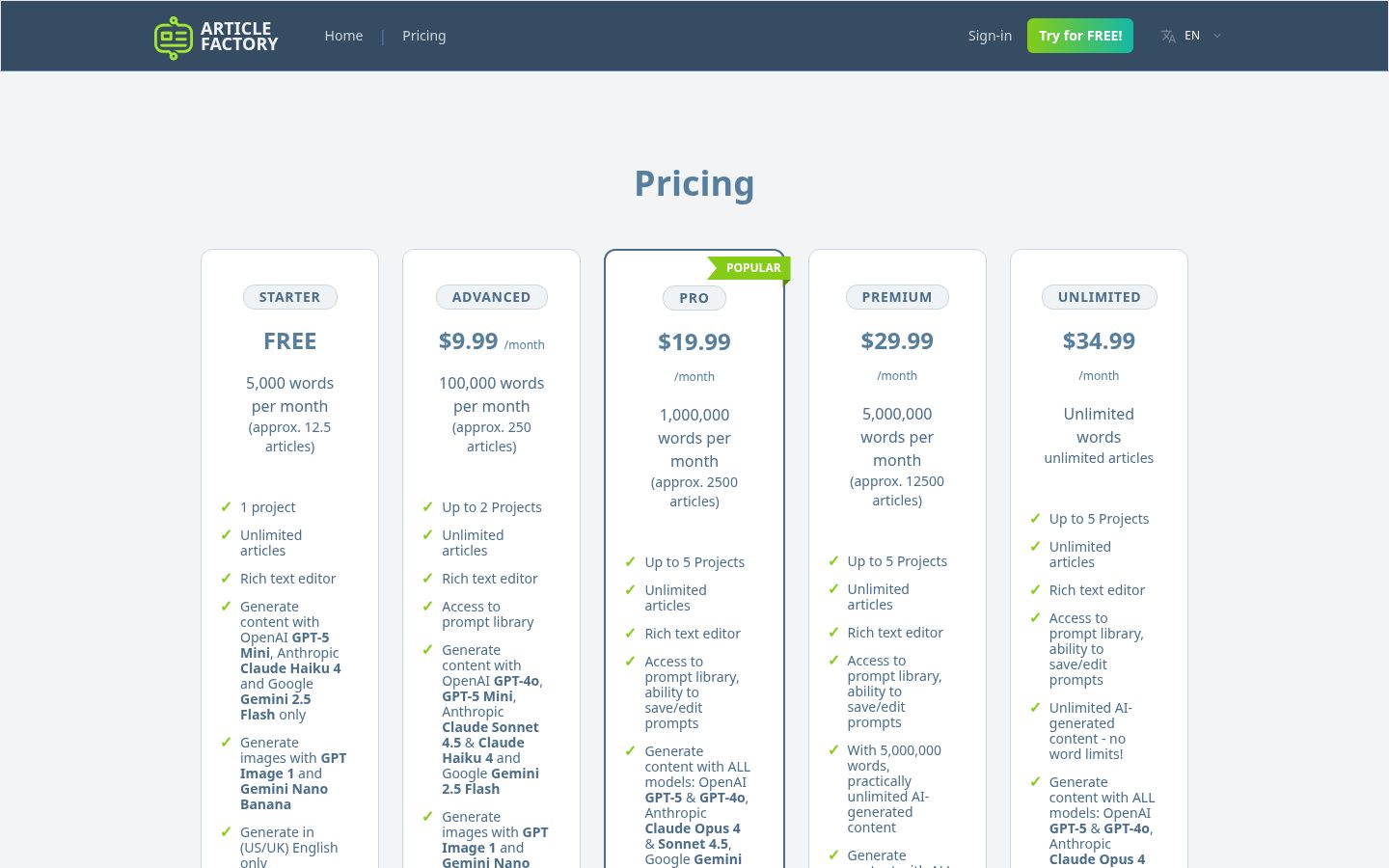Image resolution: width=1389 pixels, height=868 pixels.
Task: Click the checkmark beside 'Up to 2 Projects'
Action: click(x=427, y=507)
